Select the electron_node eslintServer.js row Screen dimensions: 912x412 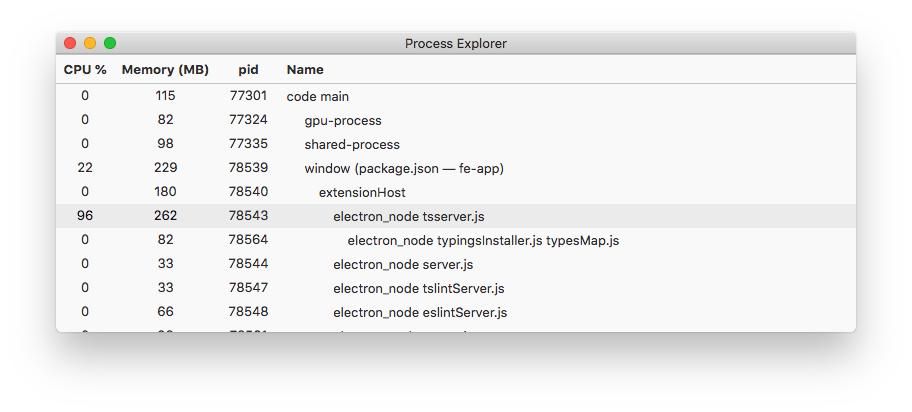pos(420,312)
